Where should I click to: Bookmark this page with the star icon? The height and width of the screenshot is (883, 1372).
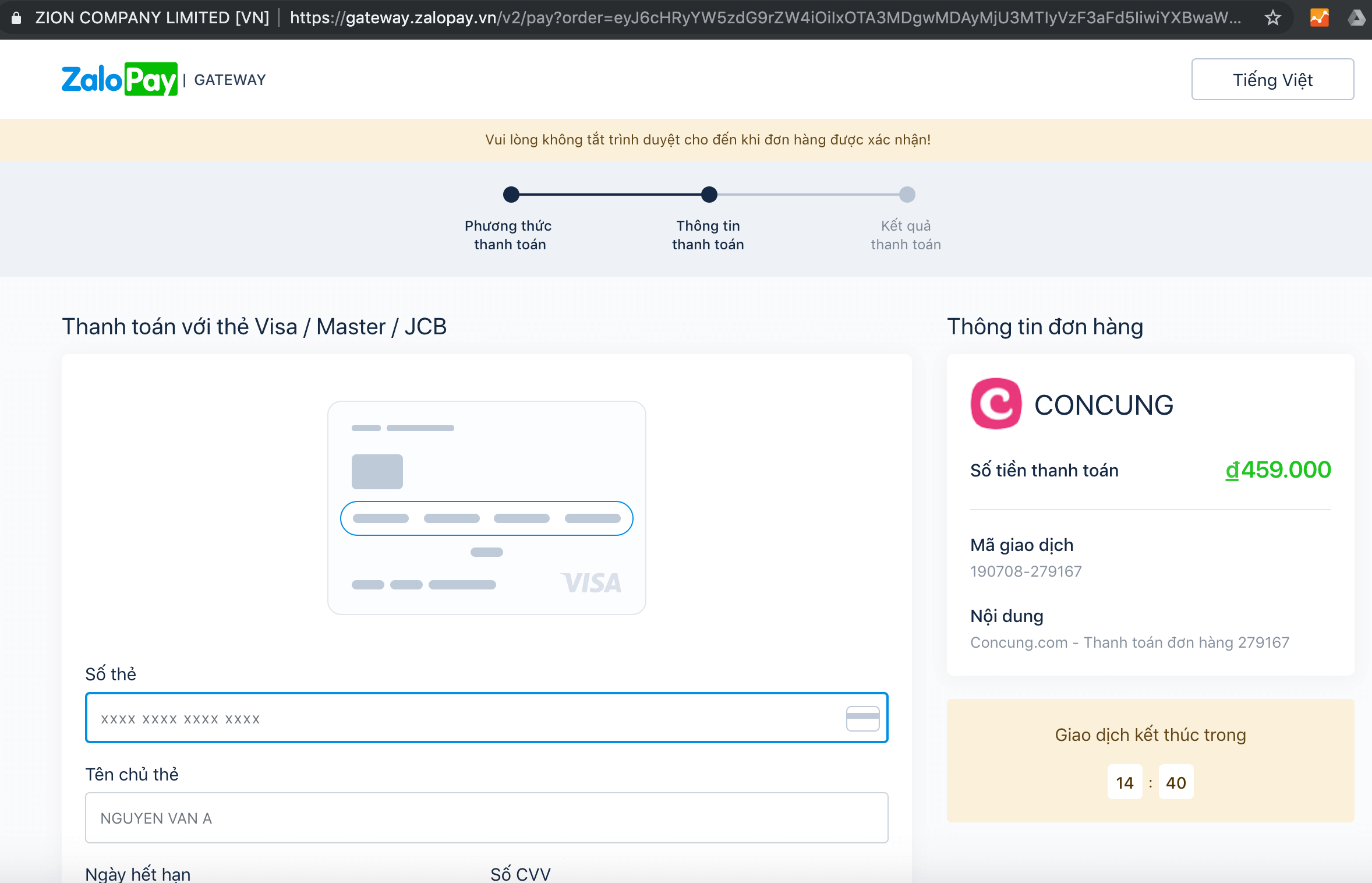1272,17
